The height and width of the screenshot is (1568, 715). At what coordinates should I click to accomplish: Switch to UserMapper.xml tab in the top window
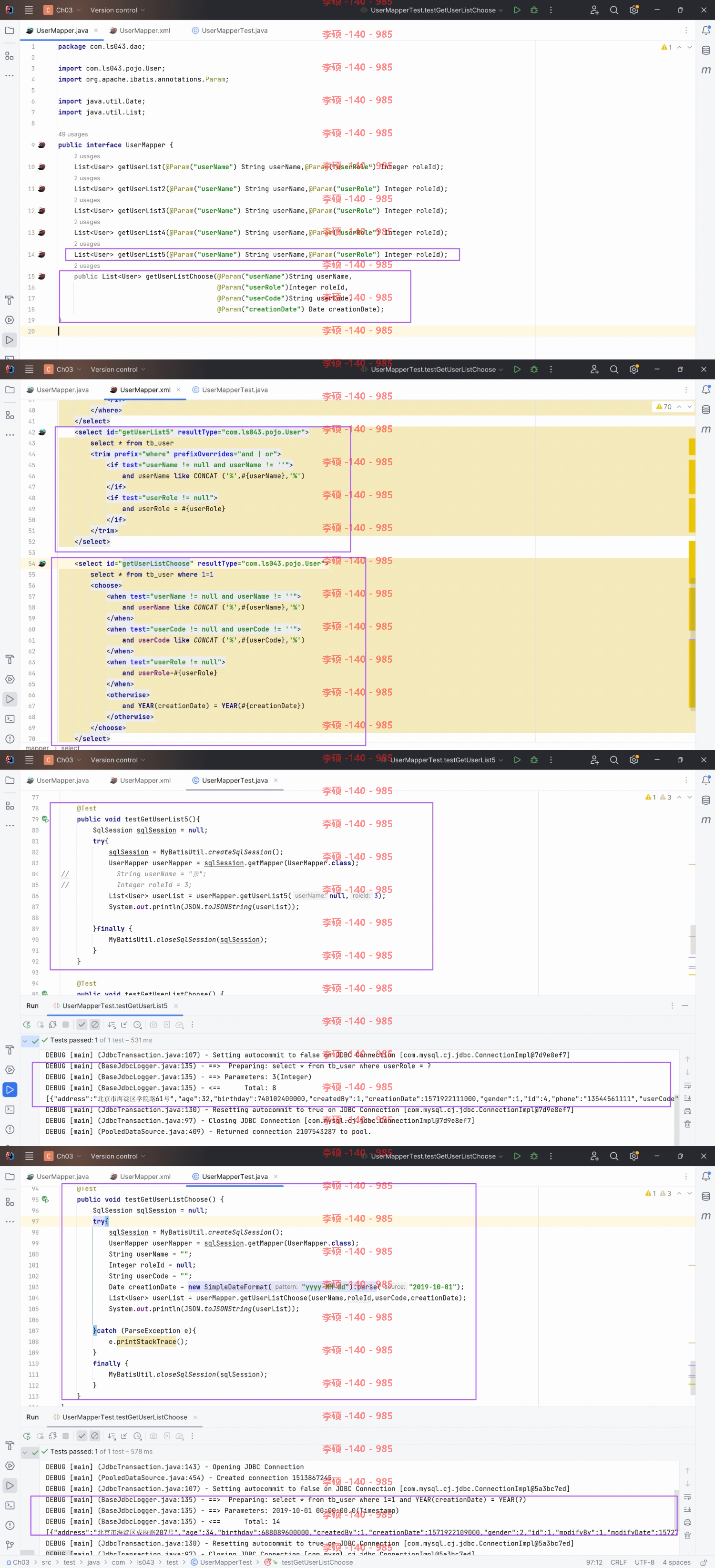click(x=140, y=31)
